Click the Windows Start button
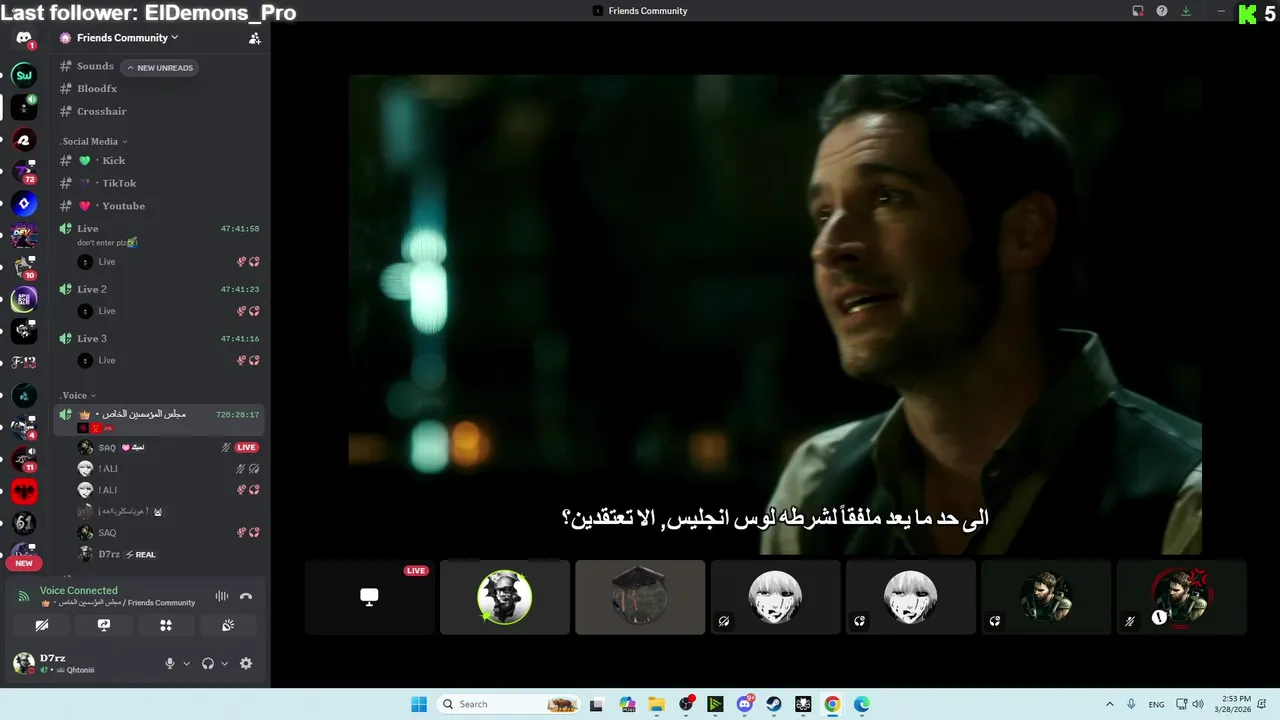 coord(419,704)
